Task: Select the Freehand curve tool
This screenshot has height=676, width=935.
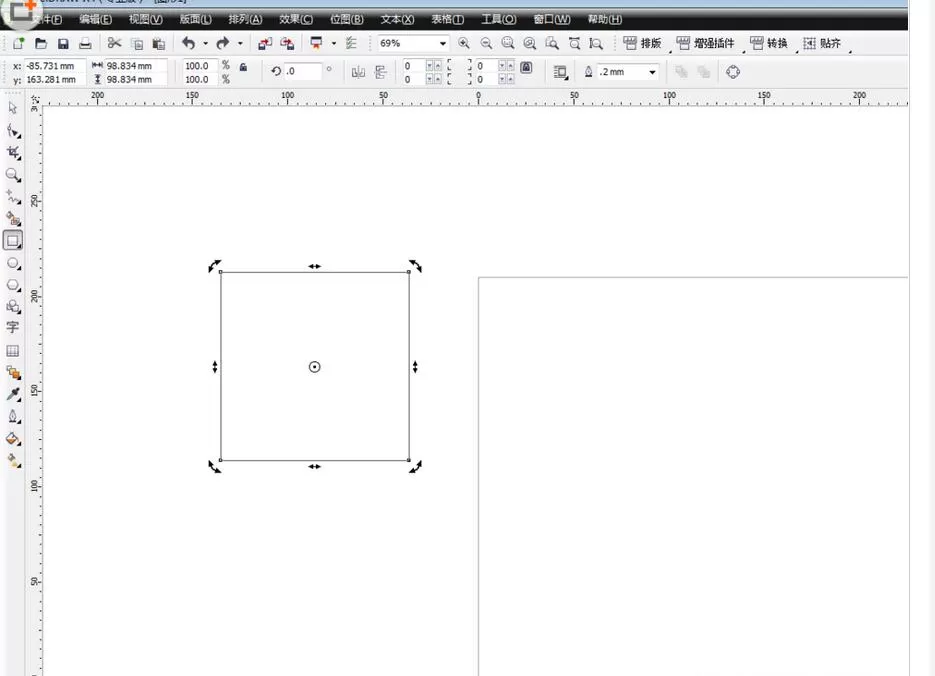Action: (x=13, y=197)
